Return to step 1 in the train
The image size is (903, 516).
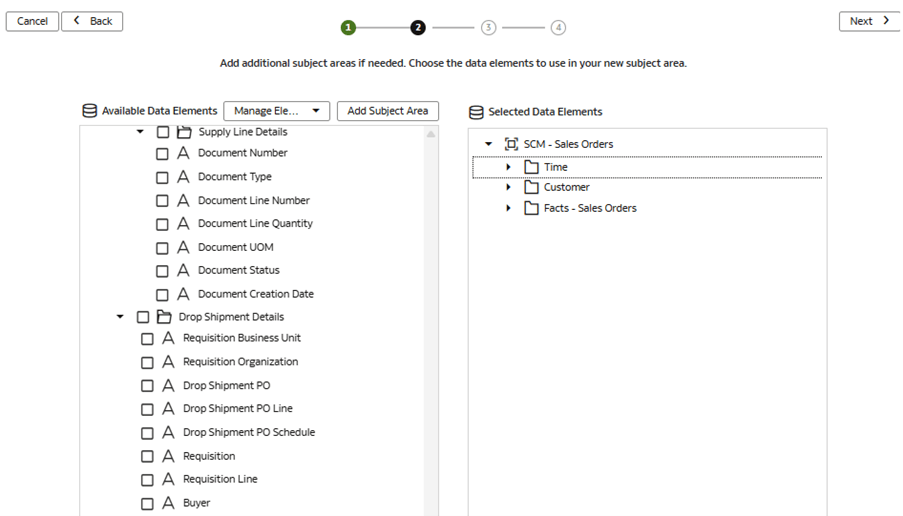pos(348,28)
